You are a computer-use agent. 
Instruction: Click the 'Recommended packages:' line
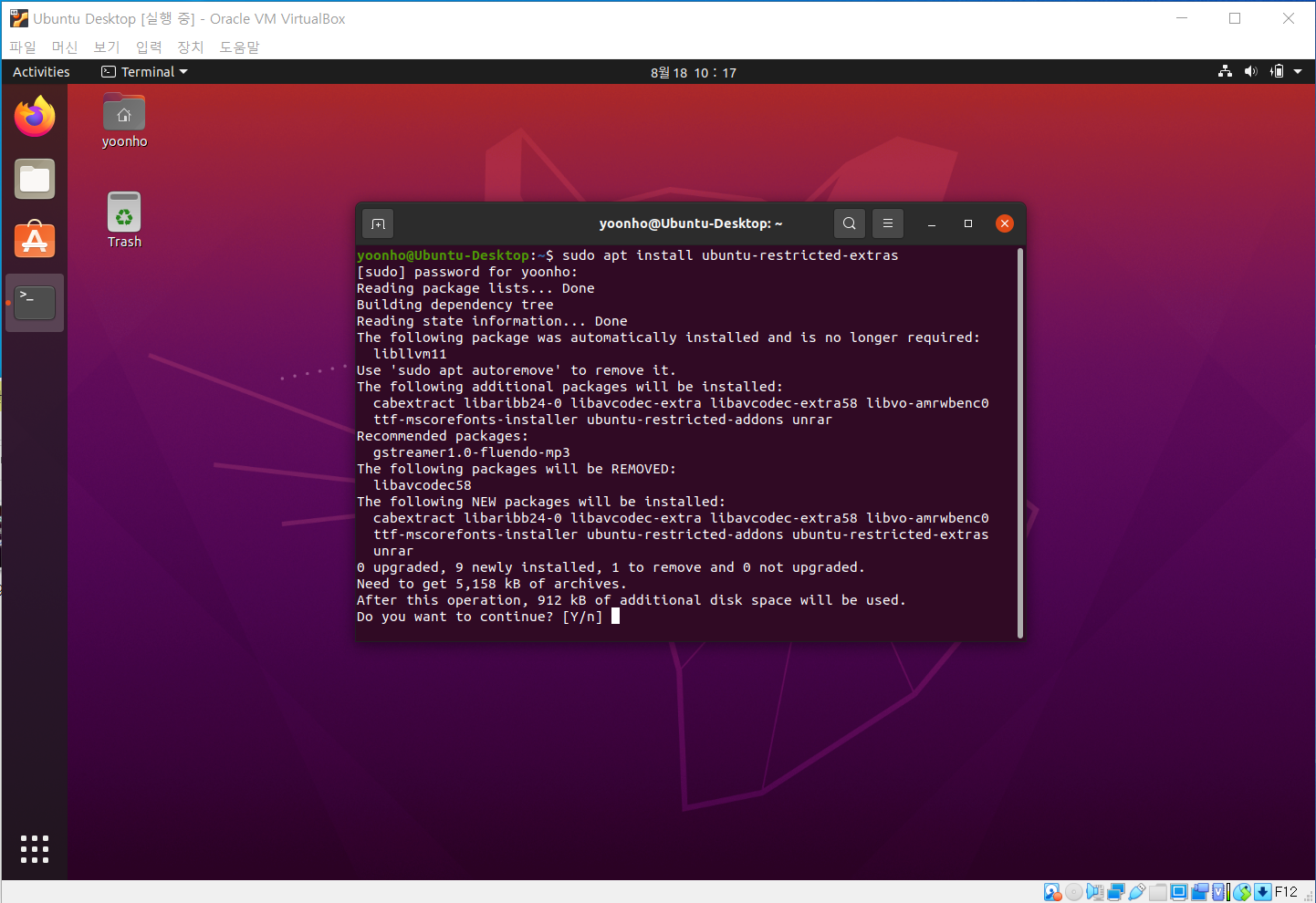click(443, 436)
